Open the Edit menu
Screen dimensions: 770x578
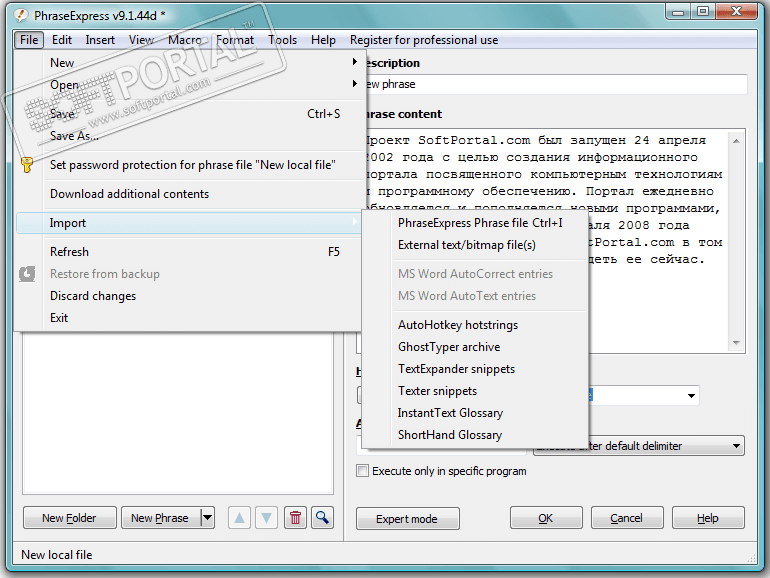pyautogui.click(x=62, y=40)
